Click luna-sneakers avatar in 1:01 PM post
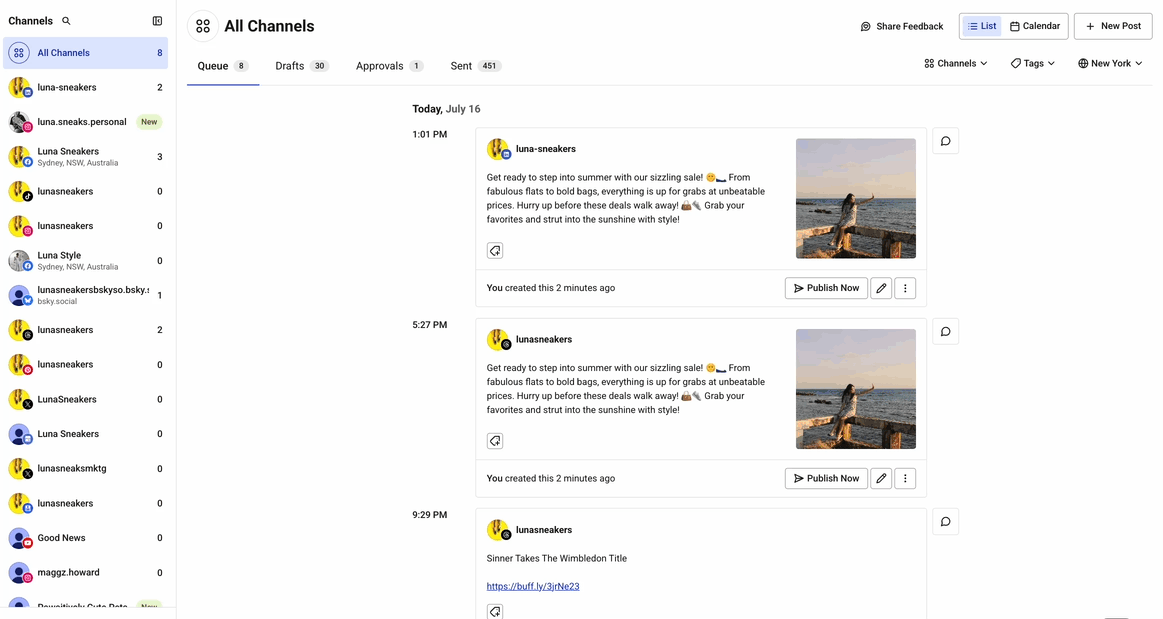This screenshot has width=1163, height=619. pos(498,149)
